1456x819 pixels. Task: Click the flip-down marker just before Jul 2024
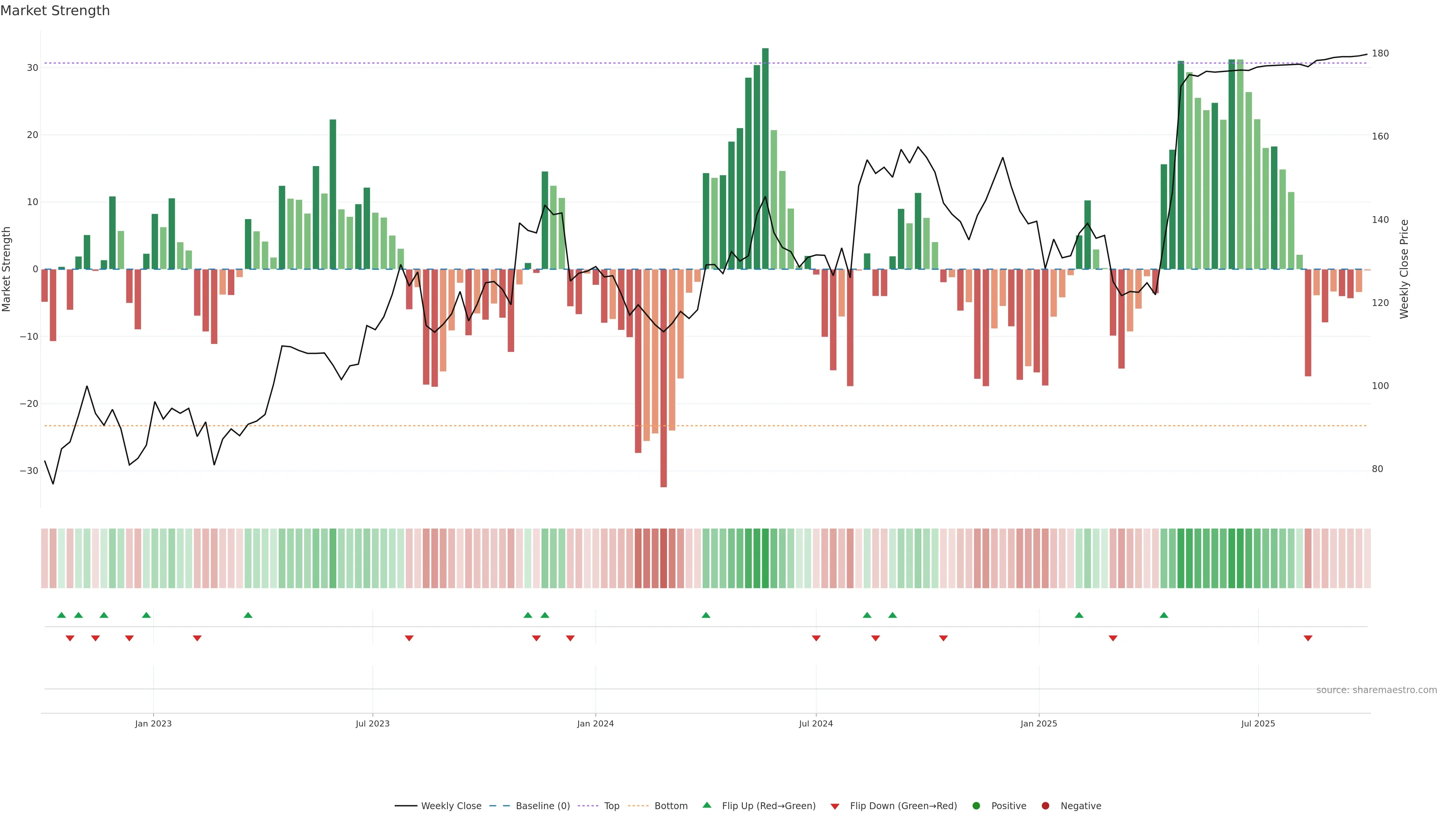(816, 638)
